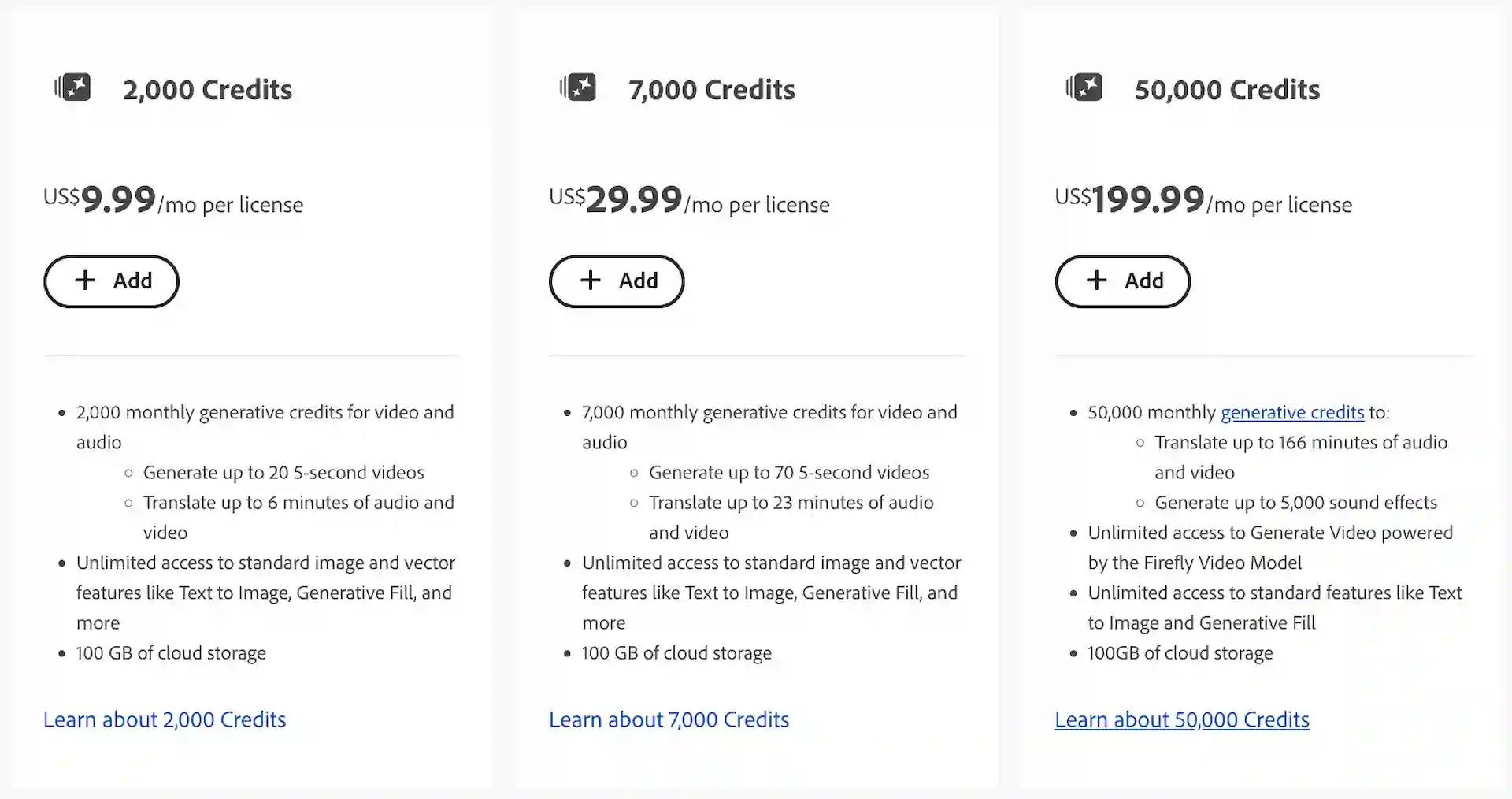Click the 'Translate up to 23 minutes' bullet
1512x799 pixels.
coord(791,503)
